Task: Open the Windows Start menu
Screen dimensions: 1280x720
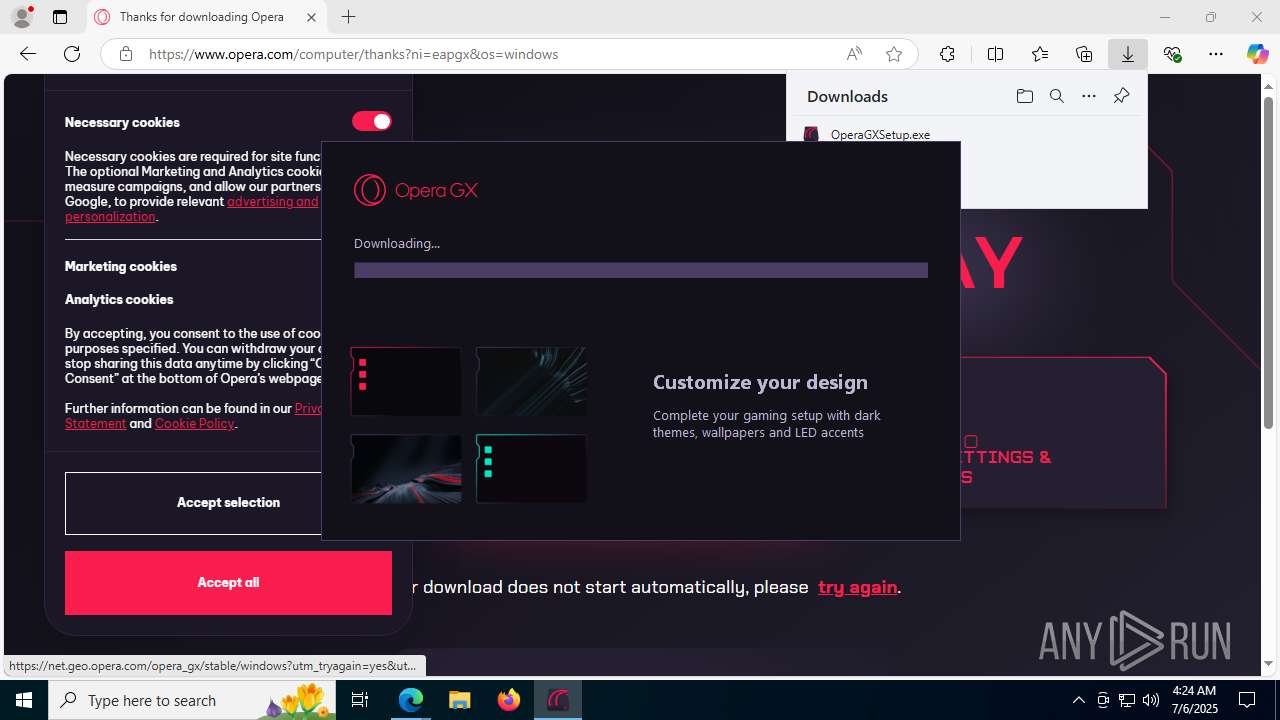Action: 24,700
